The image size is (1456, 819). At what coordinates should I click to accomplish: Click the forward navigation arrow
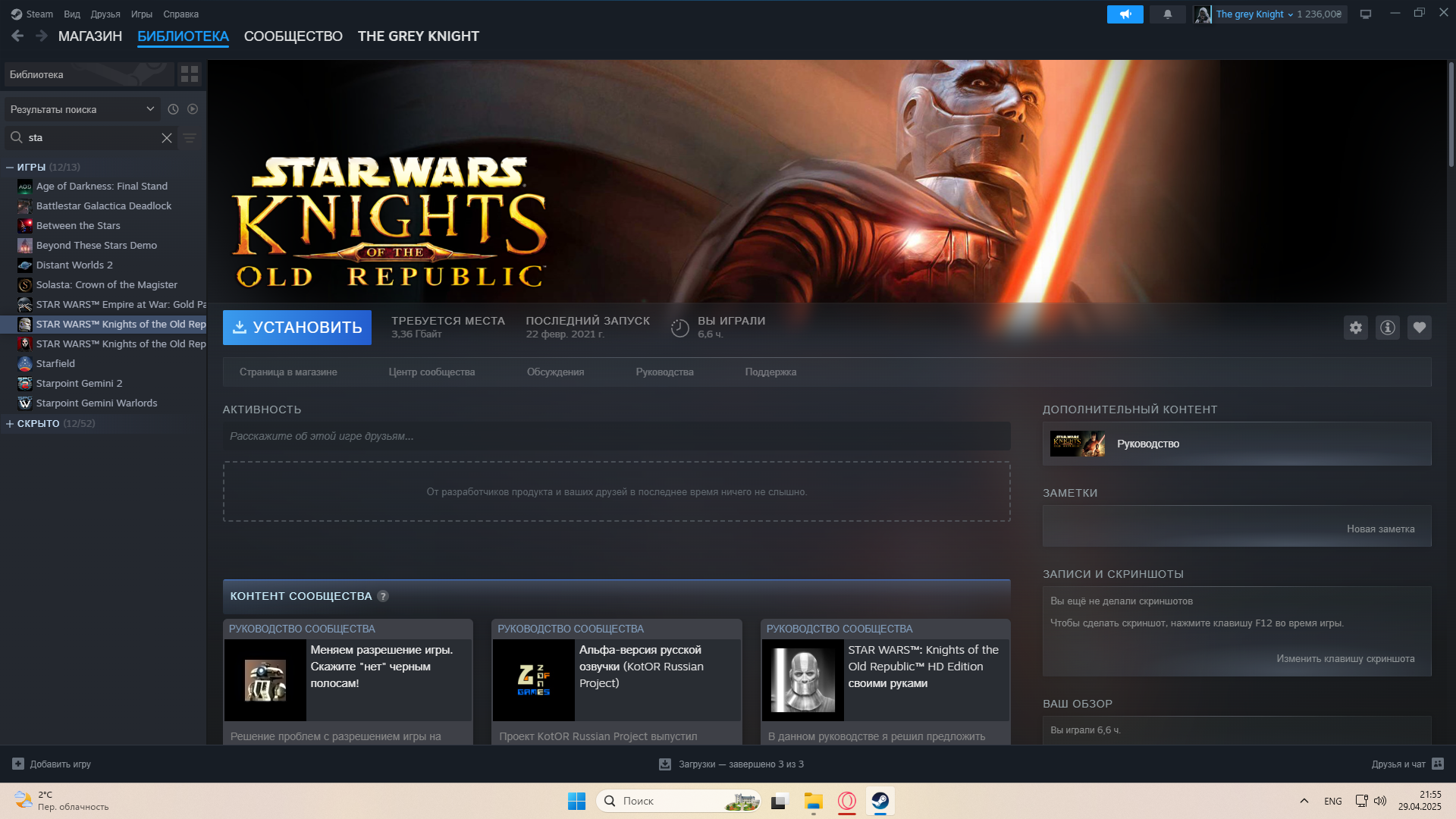point(42,36)
